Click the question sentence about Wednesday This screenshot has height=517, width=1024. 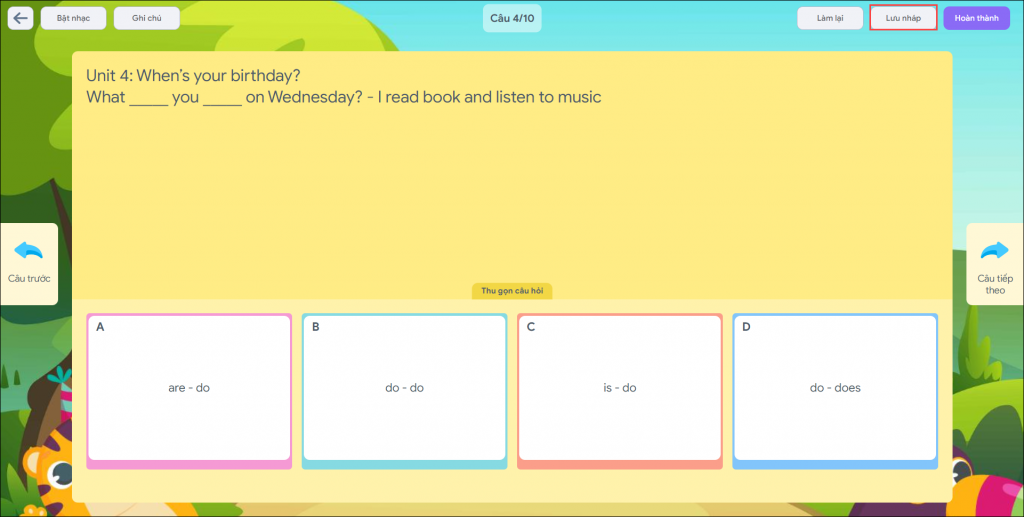coord(344,98)
